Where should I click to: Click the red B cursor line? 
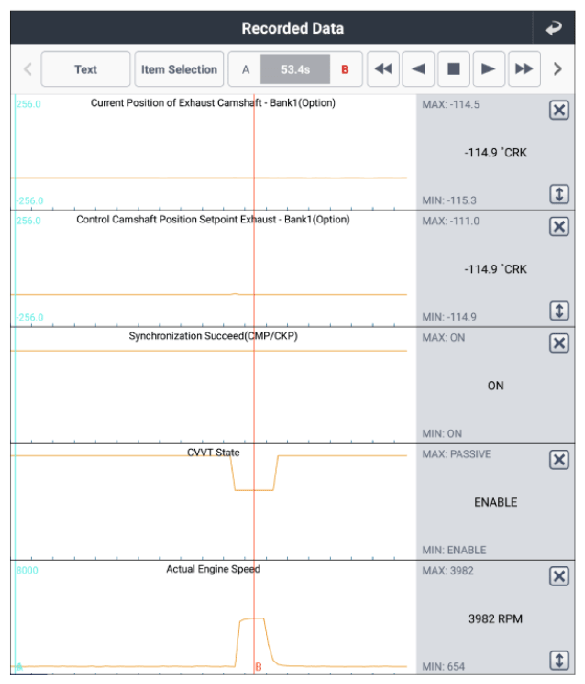(x=254, y=384)
